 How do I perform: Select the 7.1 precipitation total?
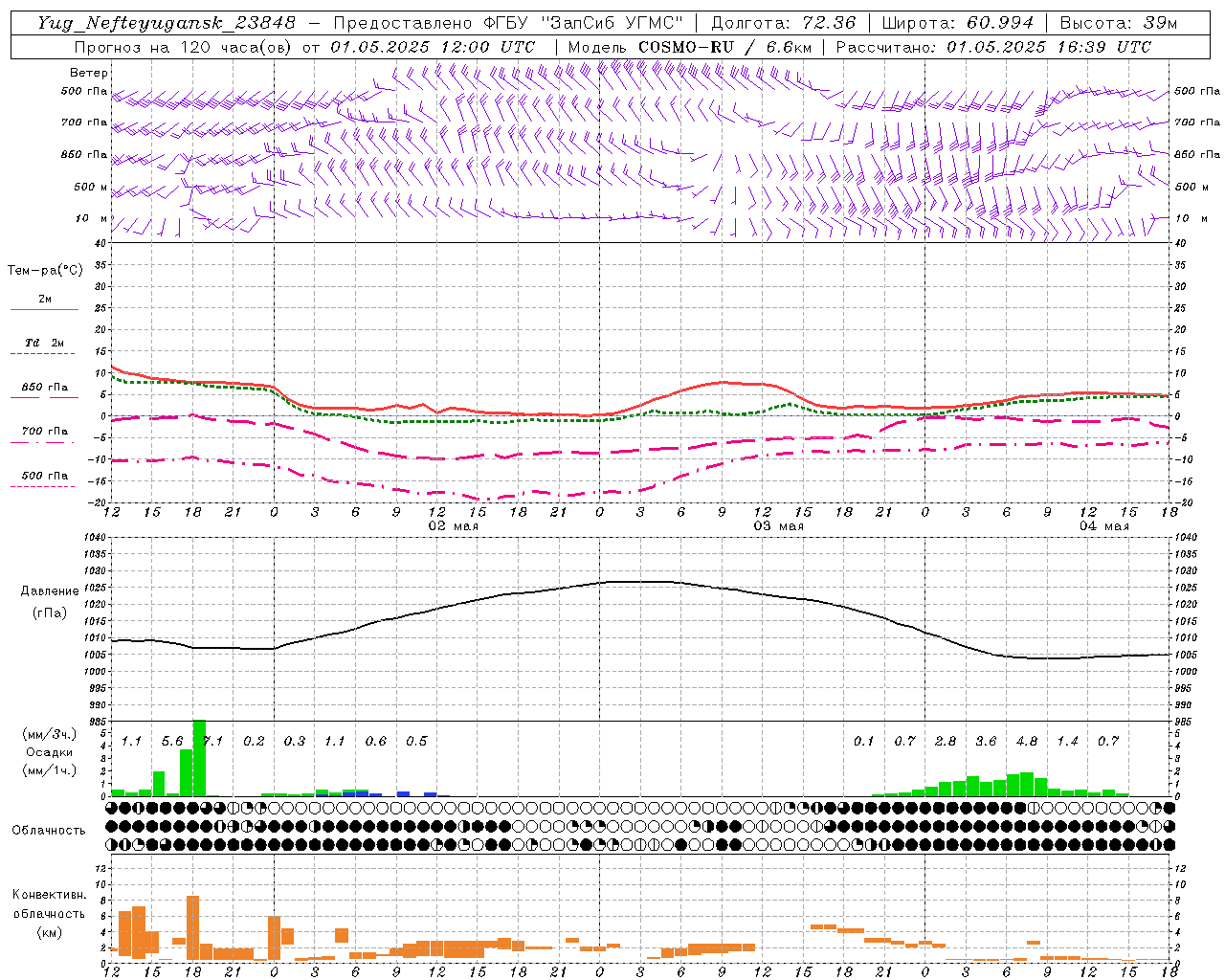(212, 741)
